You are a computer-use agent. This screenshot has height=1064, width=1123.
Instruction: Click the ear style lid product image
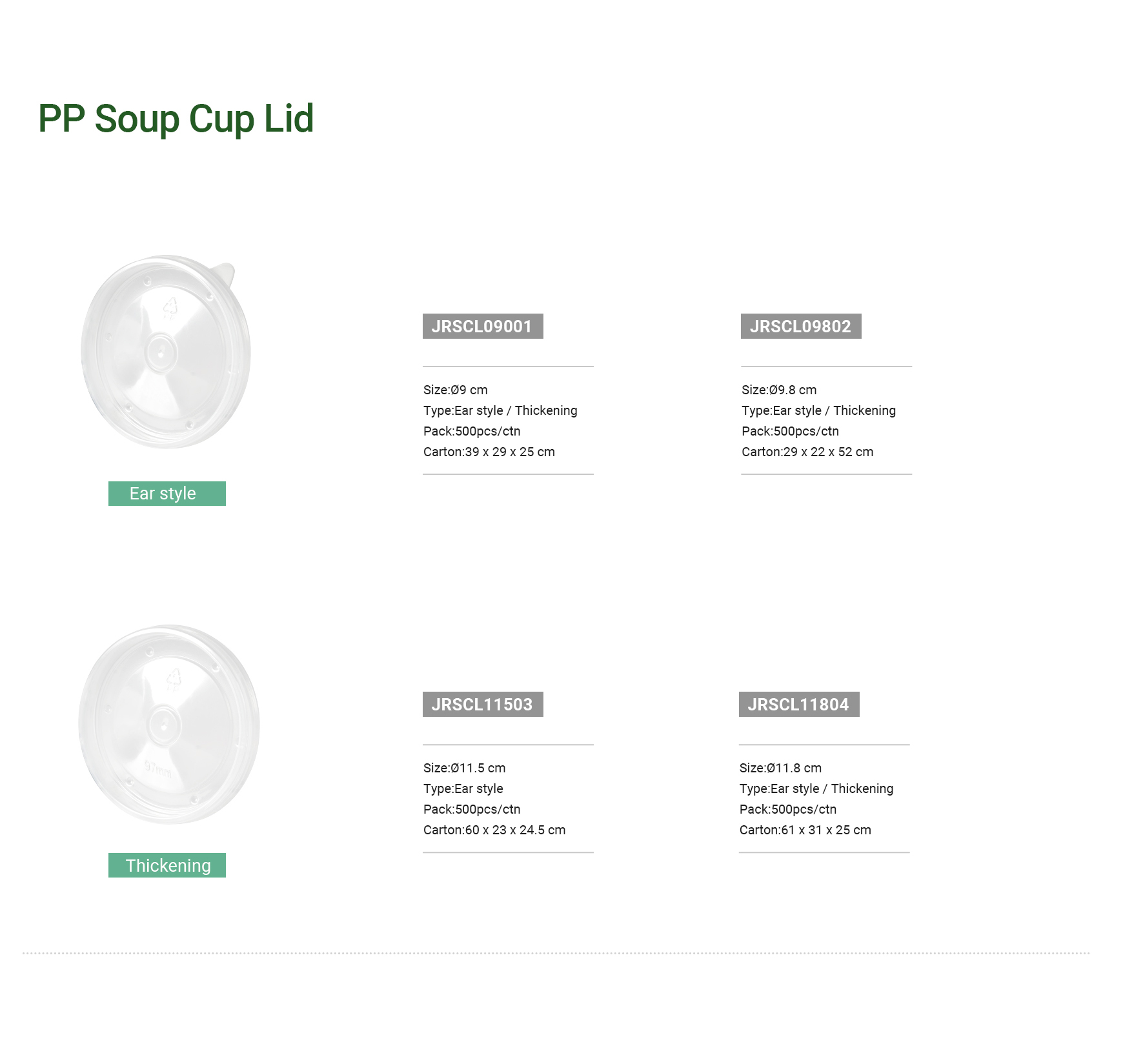[x=166, y=352]
